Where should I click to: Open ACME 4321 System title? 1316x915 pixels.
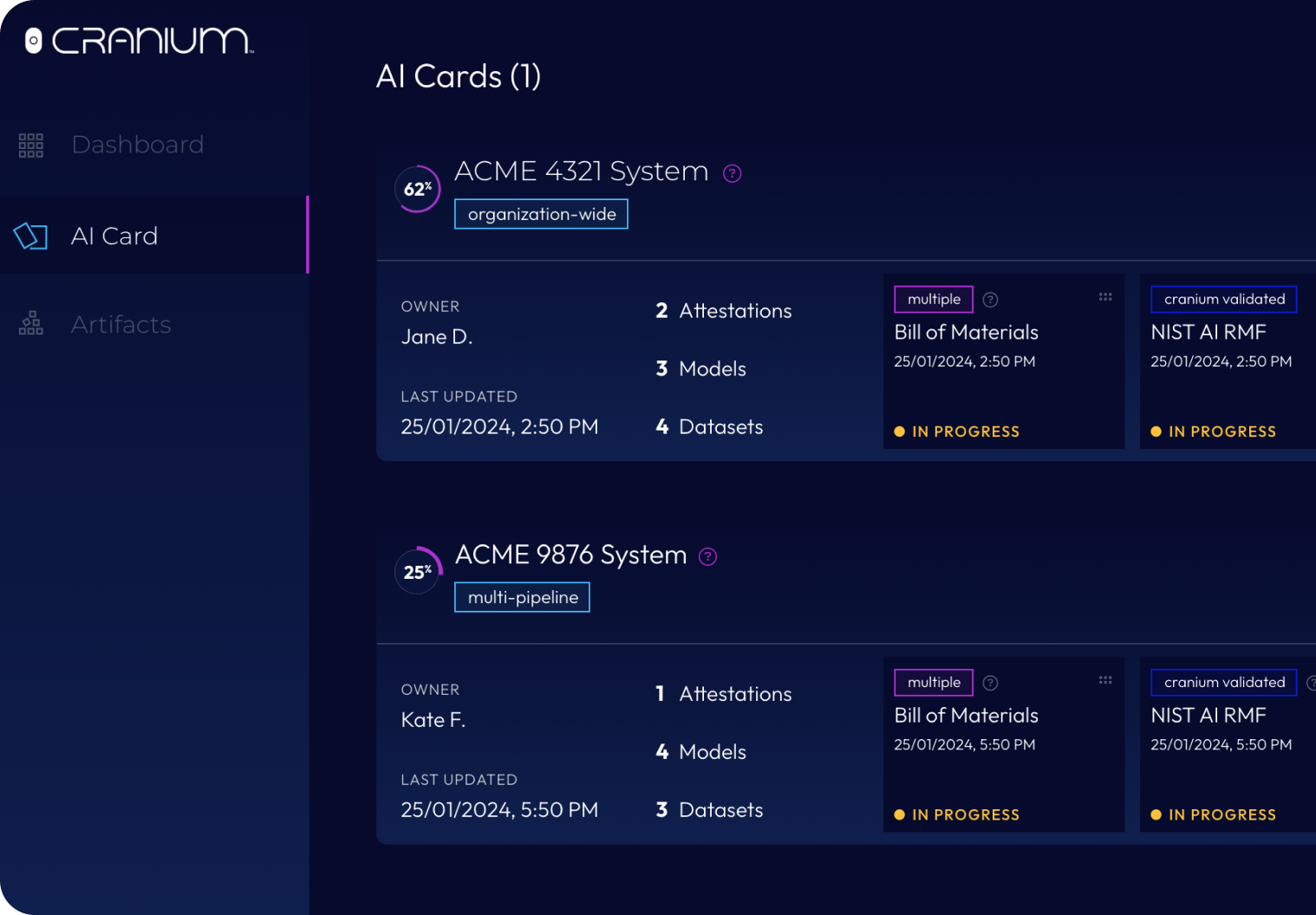(582, 171)
